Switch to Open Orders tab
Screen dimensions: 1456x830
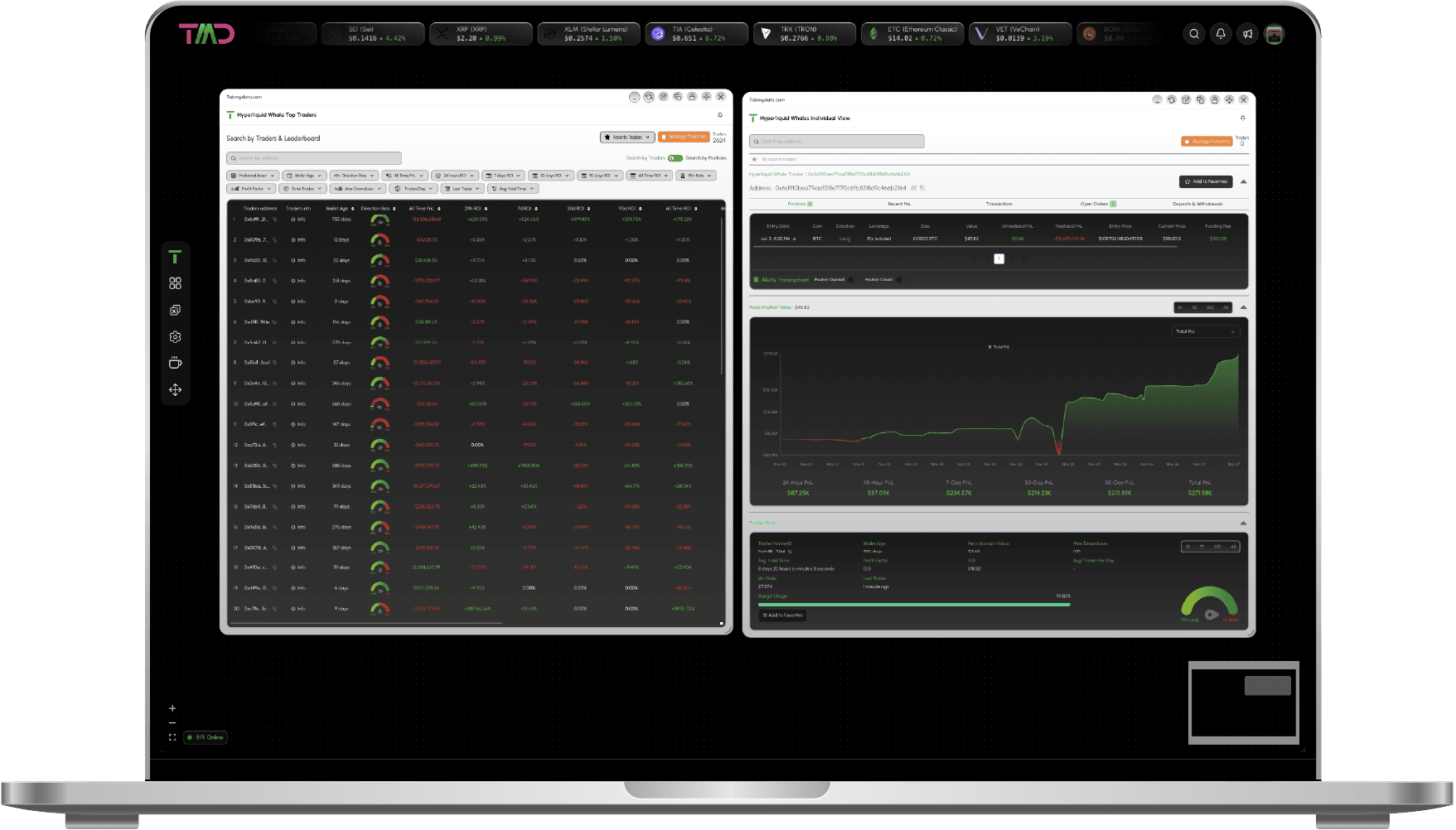(x=1098, y=204)
